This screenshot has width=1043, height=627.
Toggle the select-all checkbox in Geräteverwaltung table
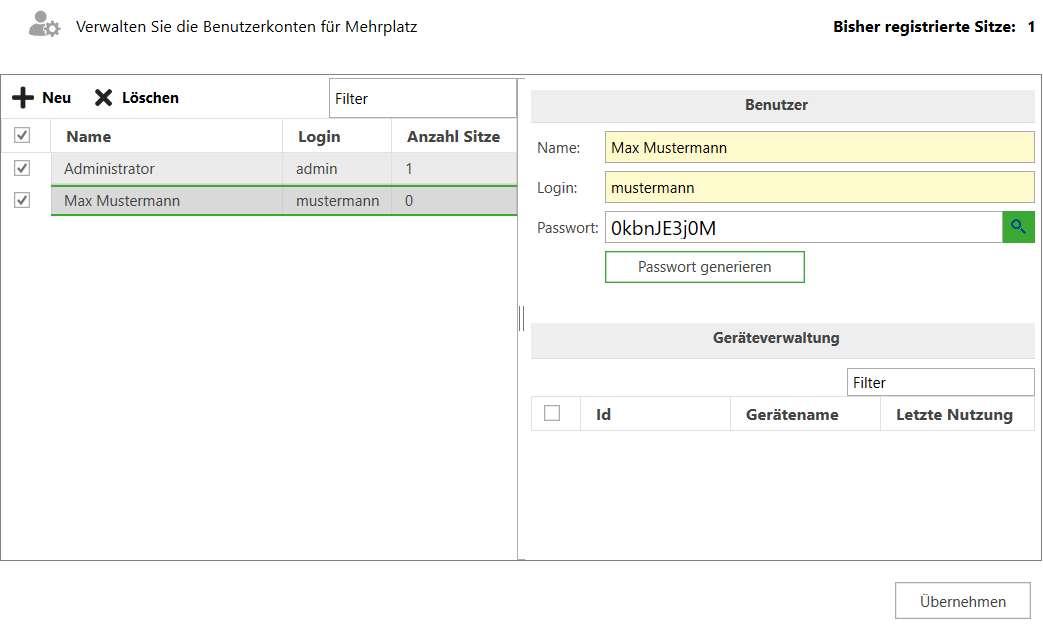click(552, 413)
